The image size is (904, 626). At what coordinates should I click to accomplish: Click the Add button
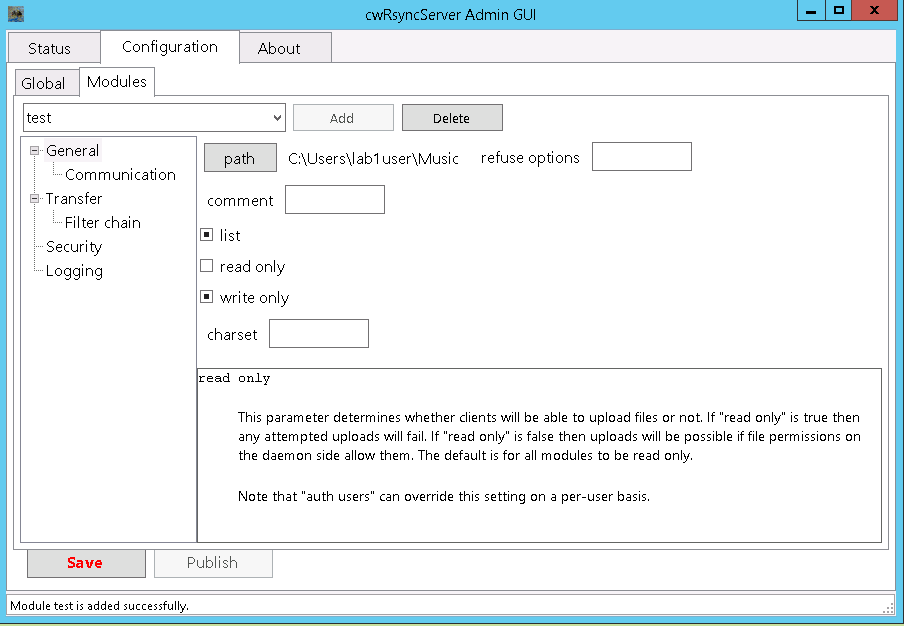pos(343,117)
